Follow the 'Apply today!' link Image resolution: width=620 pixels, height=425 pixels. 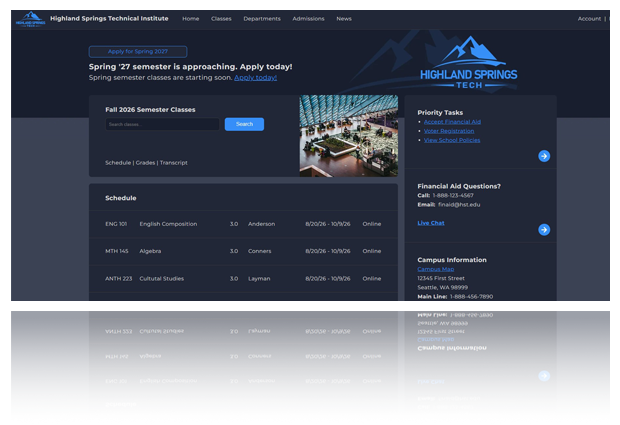(x=255, y=77)
